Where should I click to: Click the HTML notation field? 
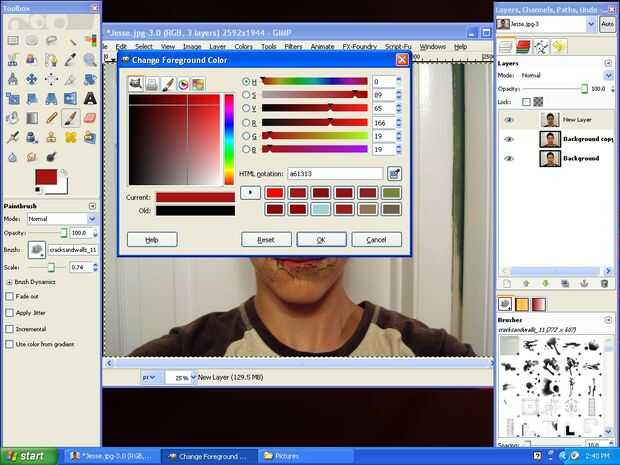[x=335, y=174]
